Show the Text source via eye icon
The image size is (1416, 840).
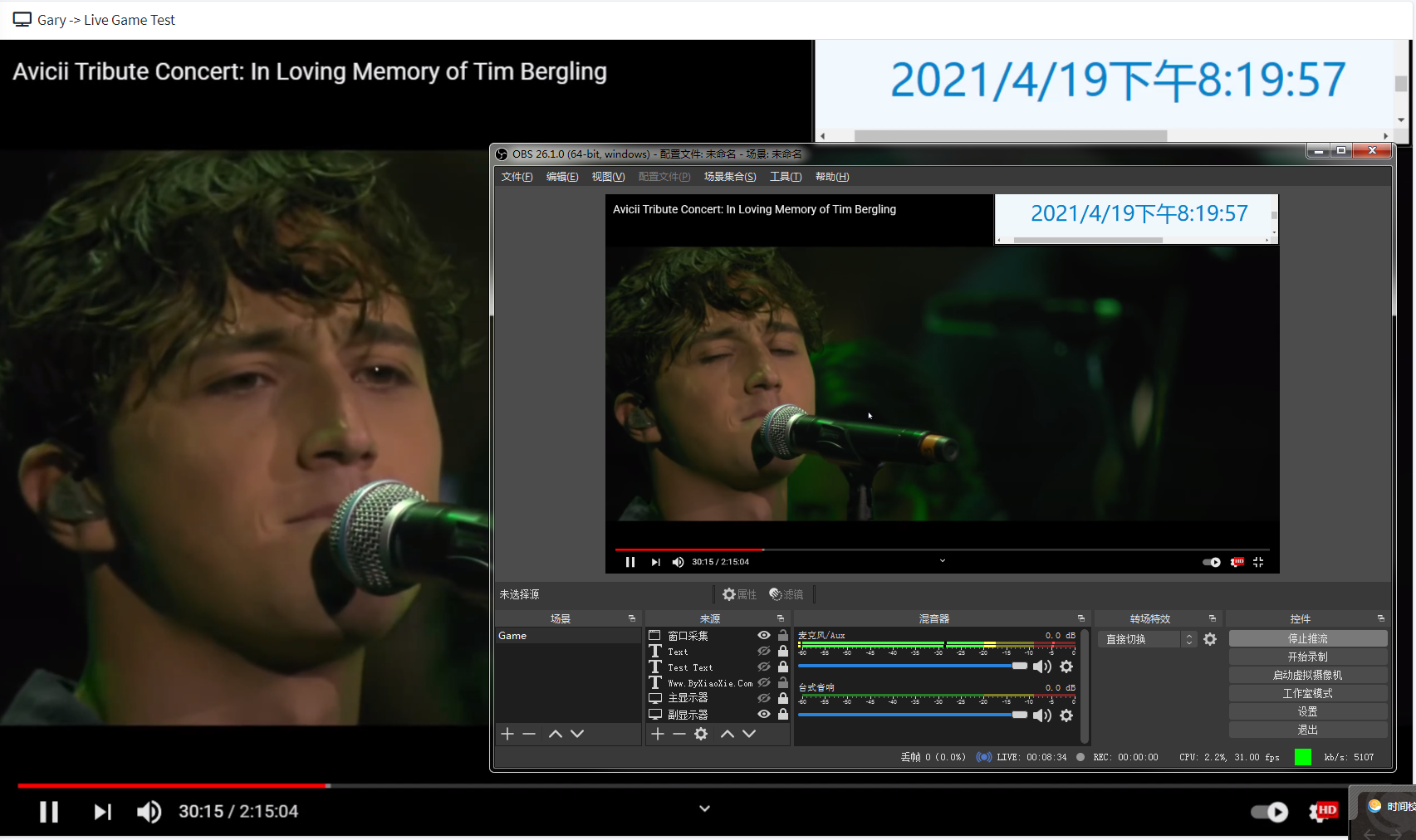[764, 652]
